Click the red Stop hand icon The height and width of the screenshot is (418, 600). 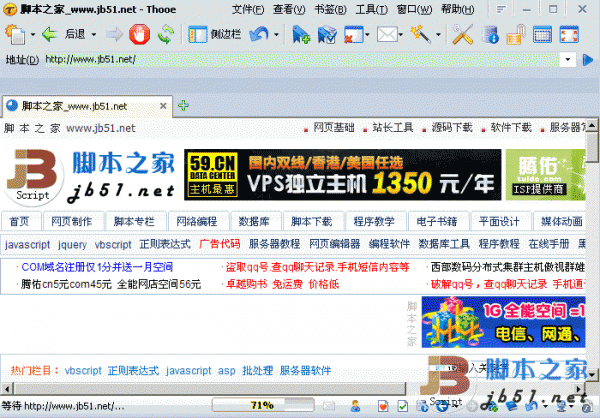pyautogui.click(x=139, y=34)
